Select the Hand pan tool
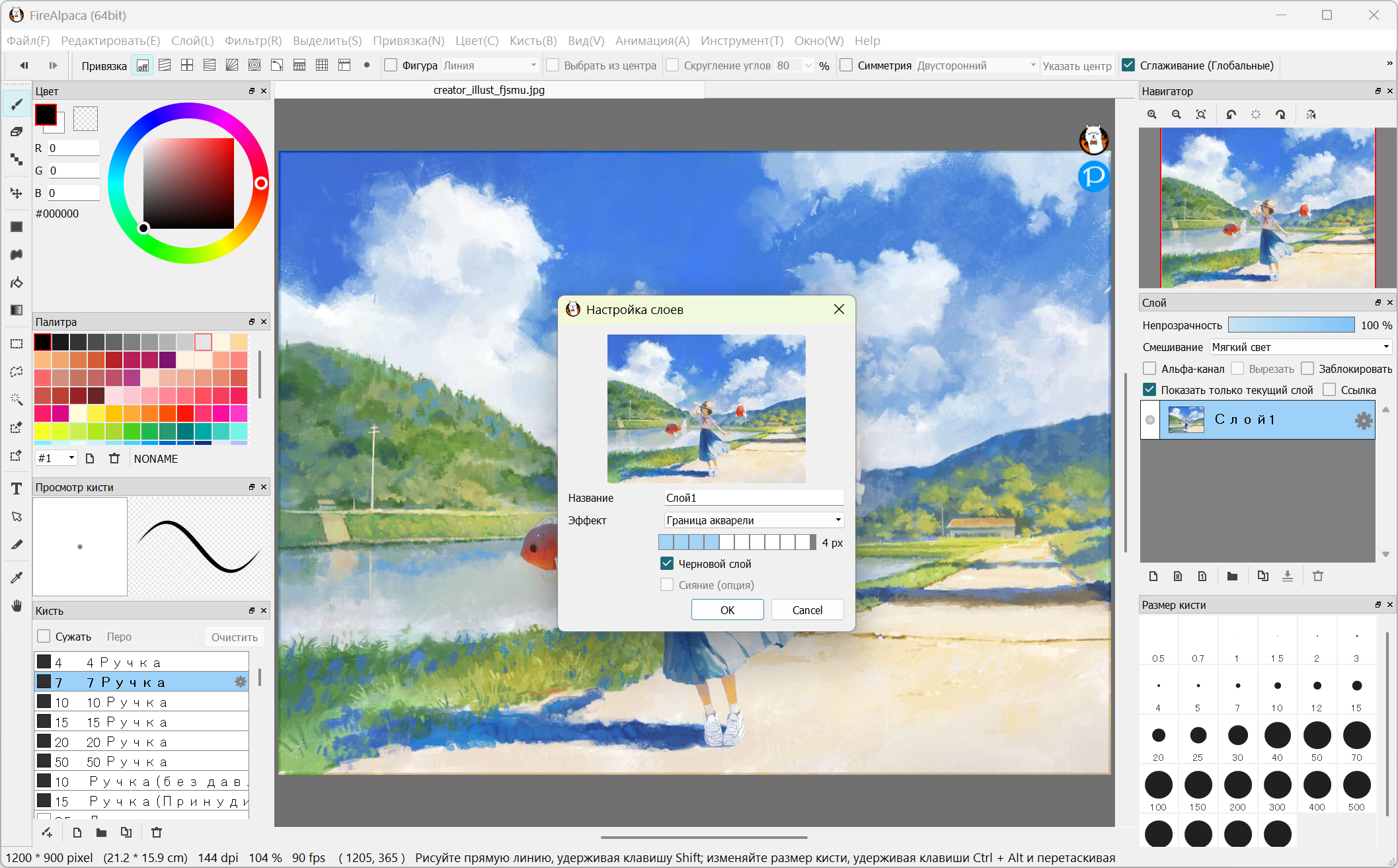Viewport: 1398px width, 868px height. 17,606
